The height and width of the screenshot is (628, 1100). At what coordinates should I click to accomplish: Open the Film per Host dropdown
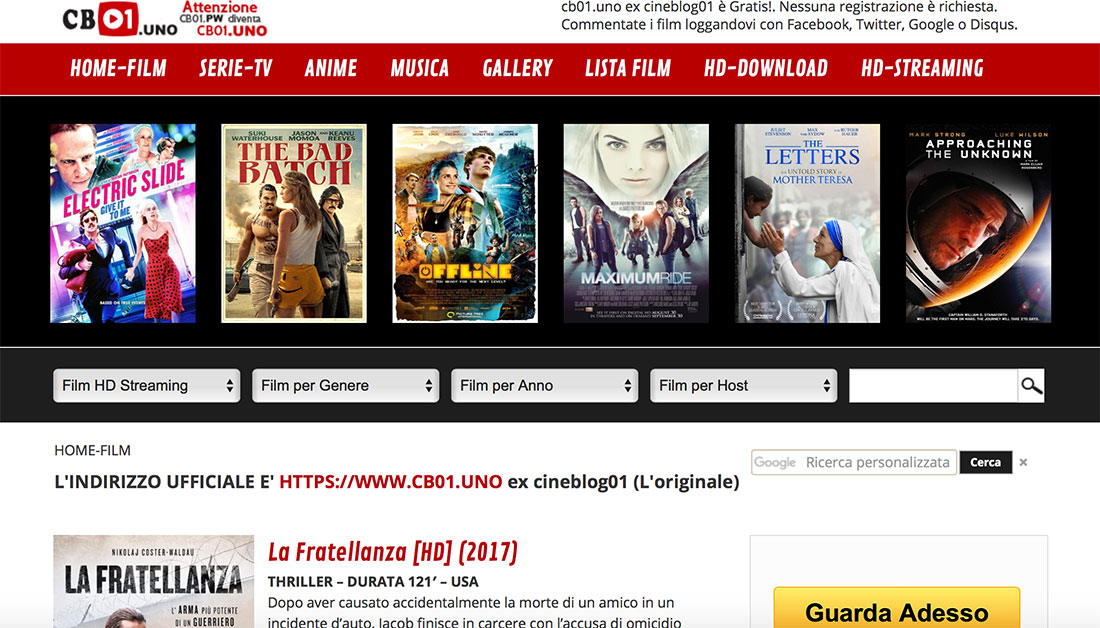[744, 386]
